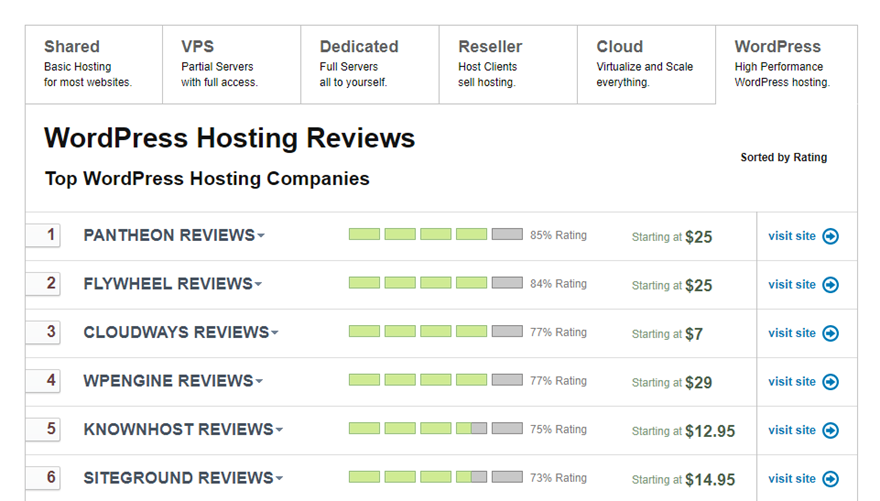Click the arrow icon in SiteGround row
880x501 pixels.
pyautogui.click(x=831, y=479)
